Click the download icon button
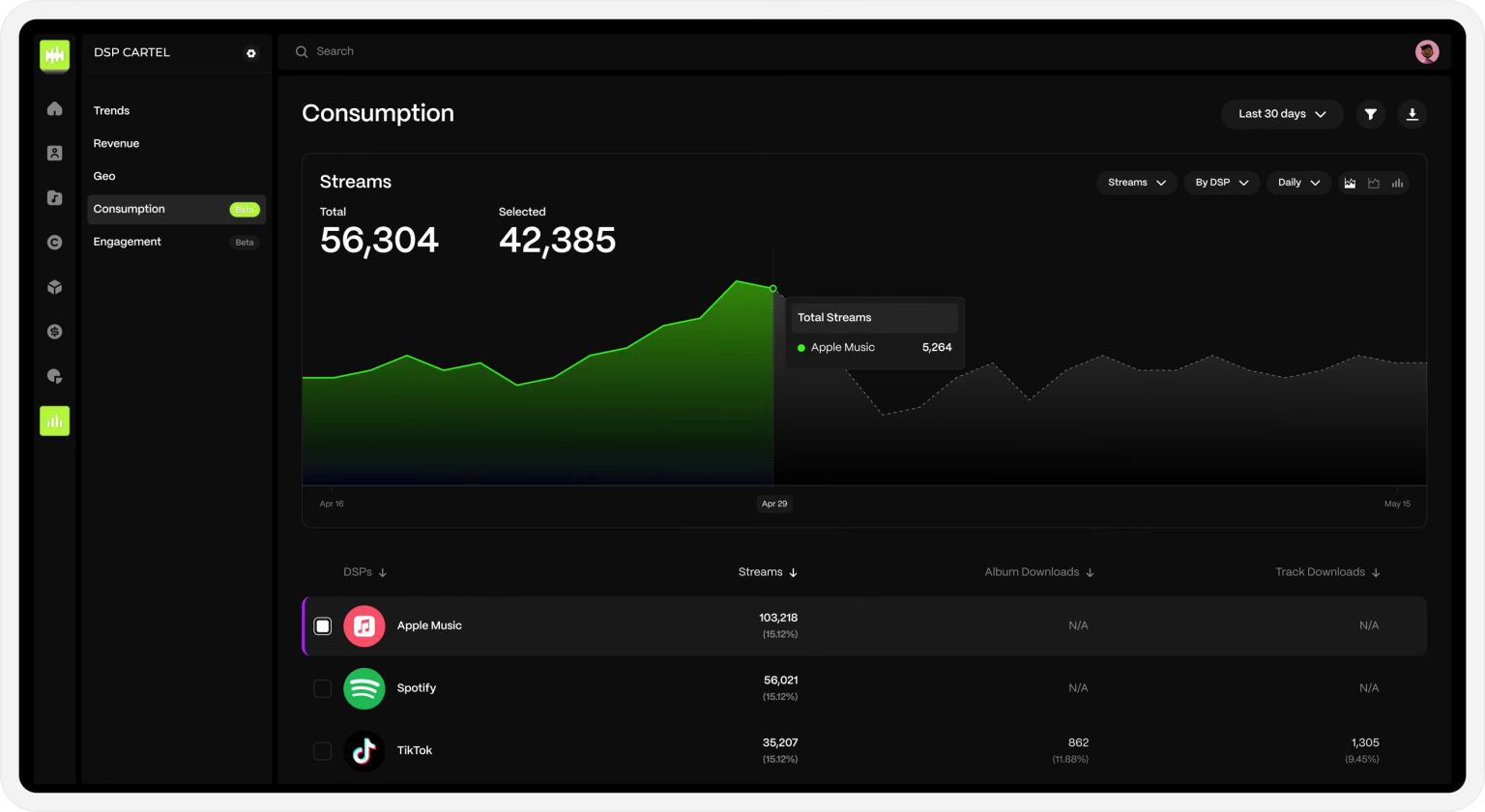 click(x=1412, y=114)
